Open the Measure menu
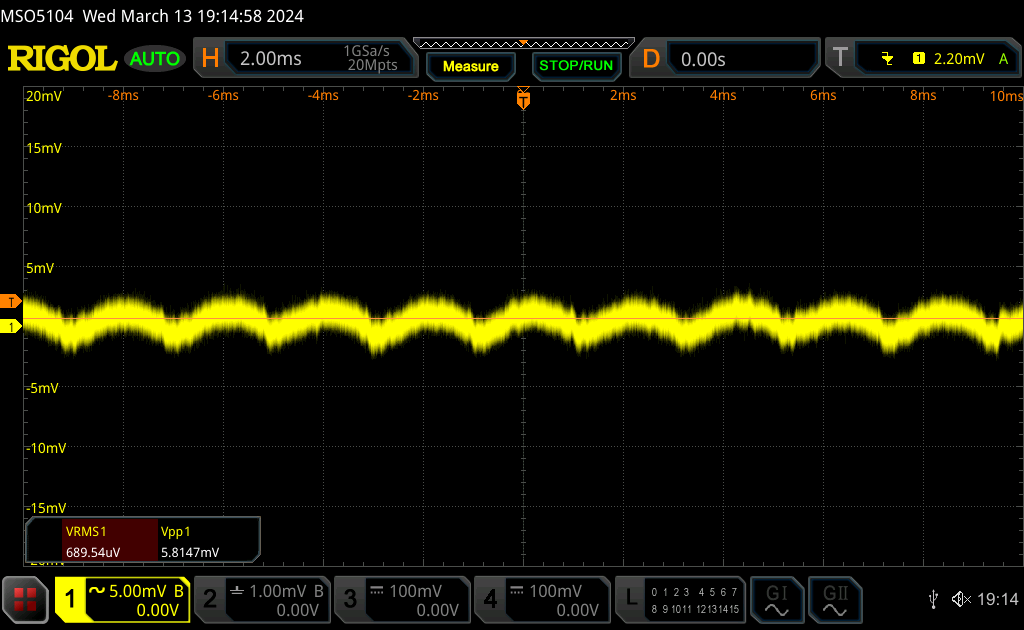The height and width of the screenshot is (630, 1024). pos(471,66)
